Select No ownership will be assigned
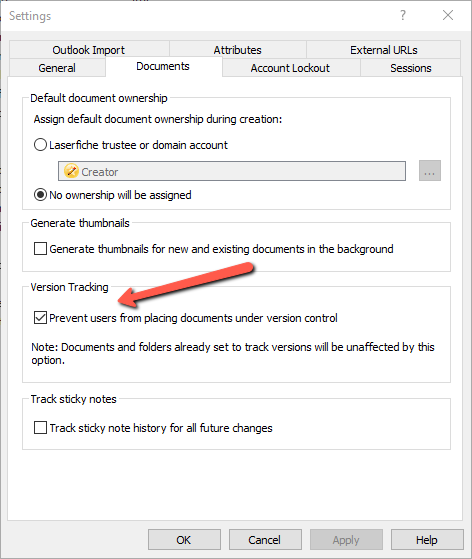Image resolution: width=472 pixels, height=559 pixels. pos(40,195)
